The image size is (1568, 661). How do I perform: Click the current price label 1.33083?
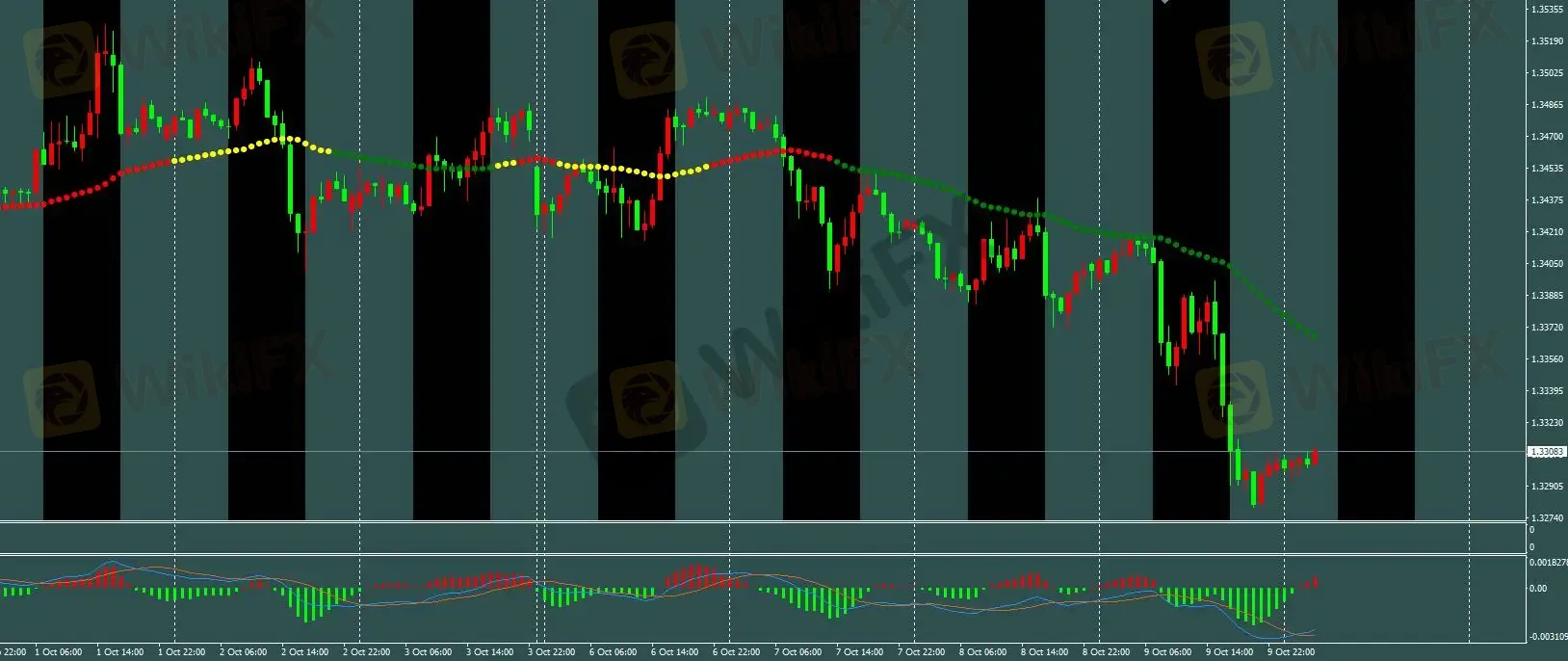point(1547,452)
